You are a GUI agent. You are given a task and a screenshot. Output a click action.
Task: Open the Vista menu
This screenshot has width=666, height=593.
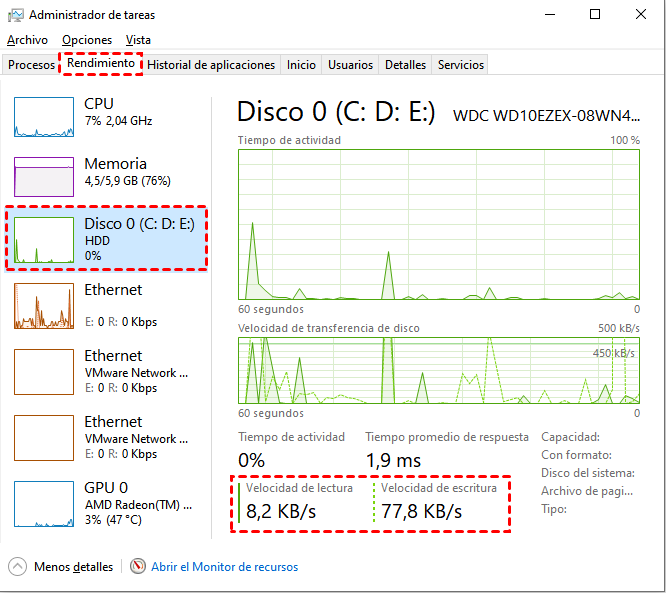[138, 40]
